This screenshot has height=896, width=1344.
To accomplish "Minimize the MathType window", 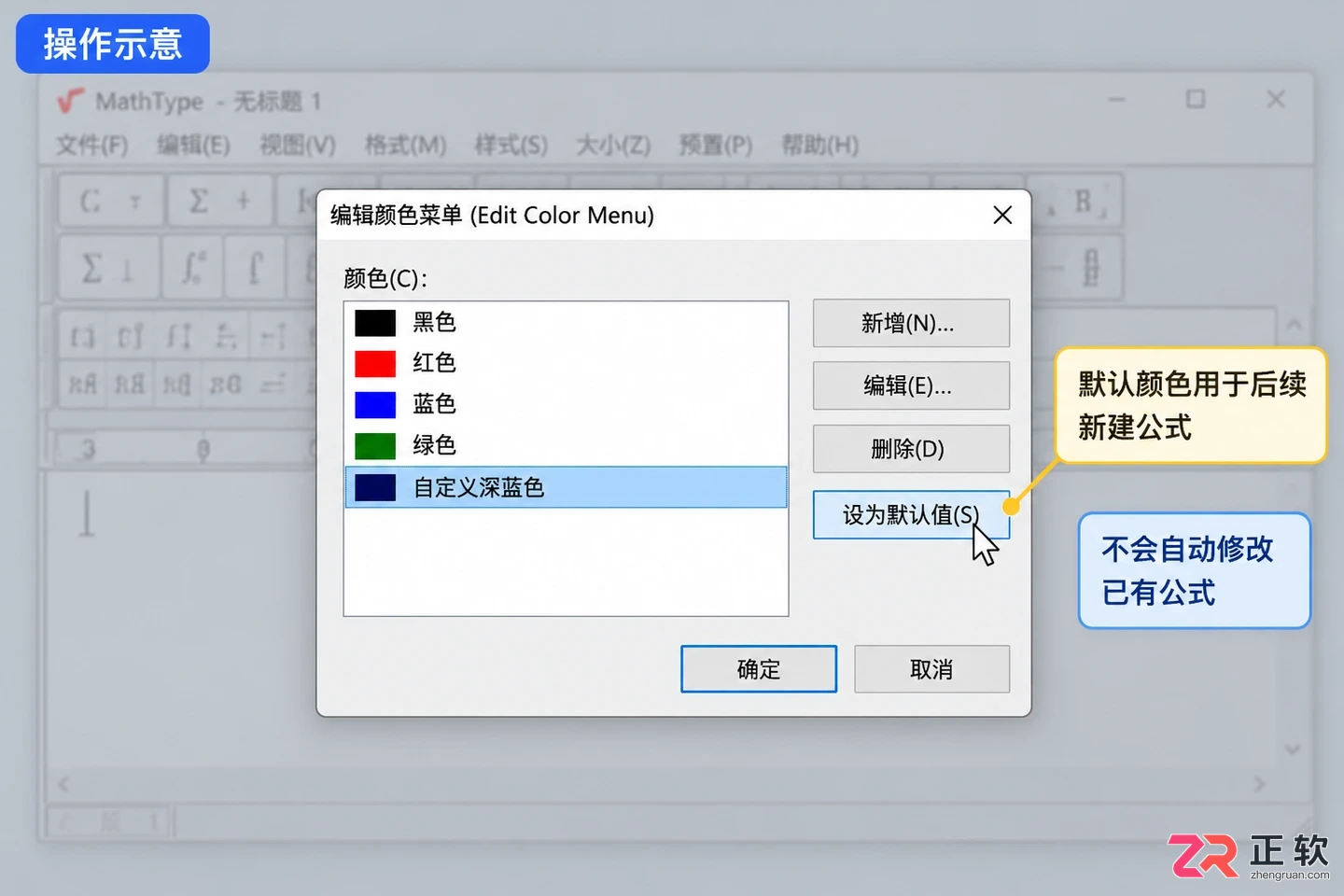I will [1116, 99].
